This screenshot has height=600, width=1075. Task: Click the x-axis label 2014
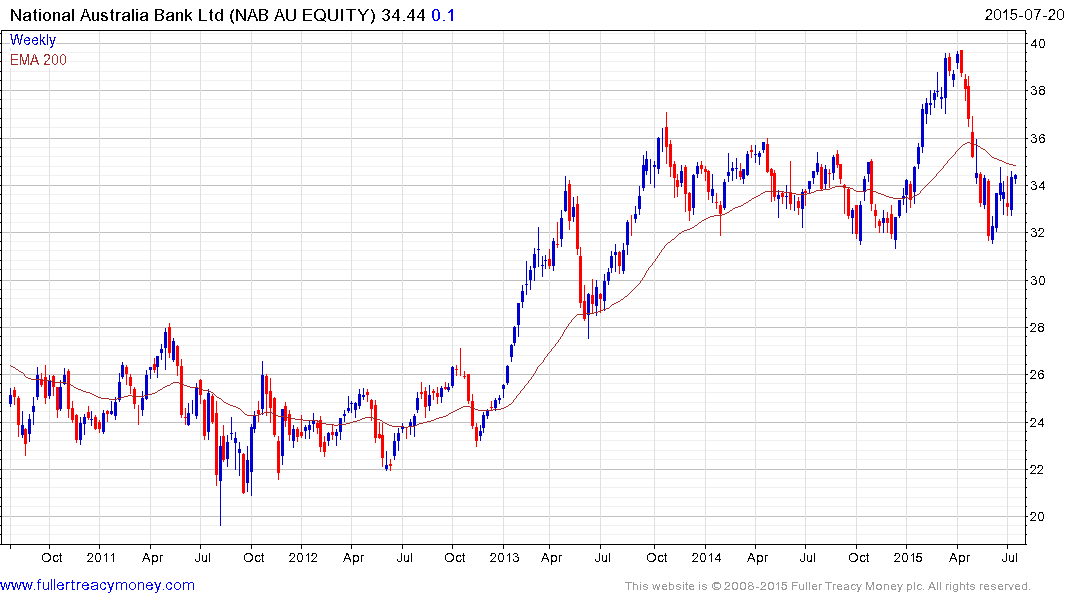[x=706, y=557]
